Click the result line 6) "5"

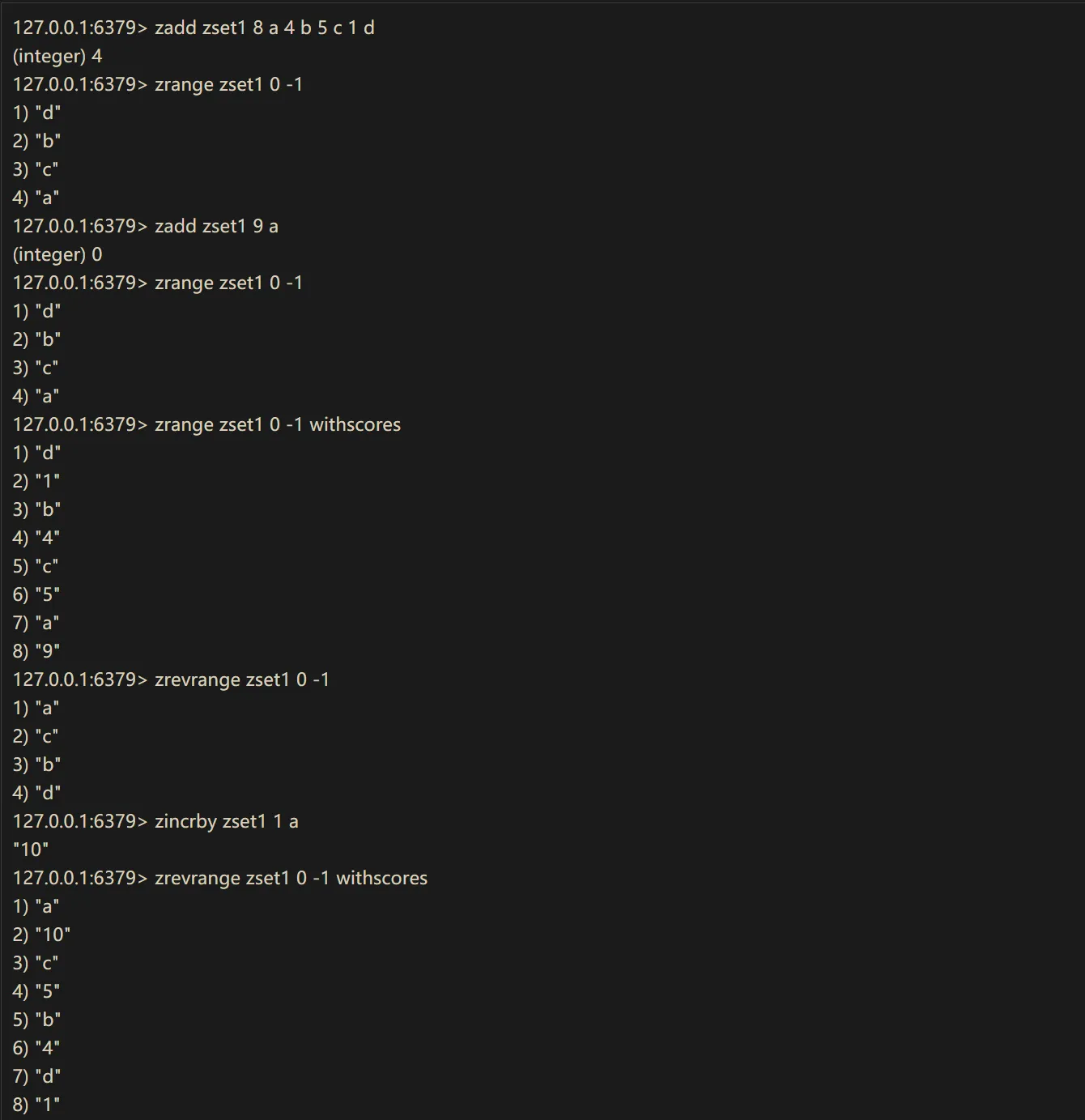click(36, 594)
